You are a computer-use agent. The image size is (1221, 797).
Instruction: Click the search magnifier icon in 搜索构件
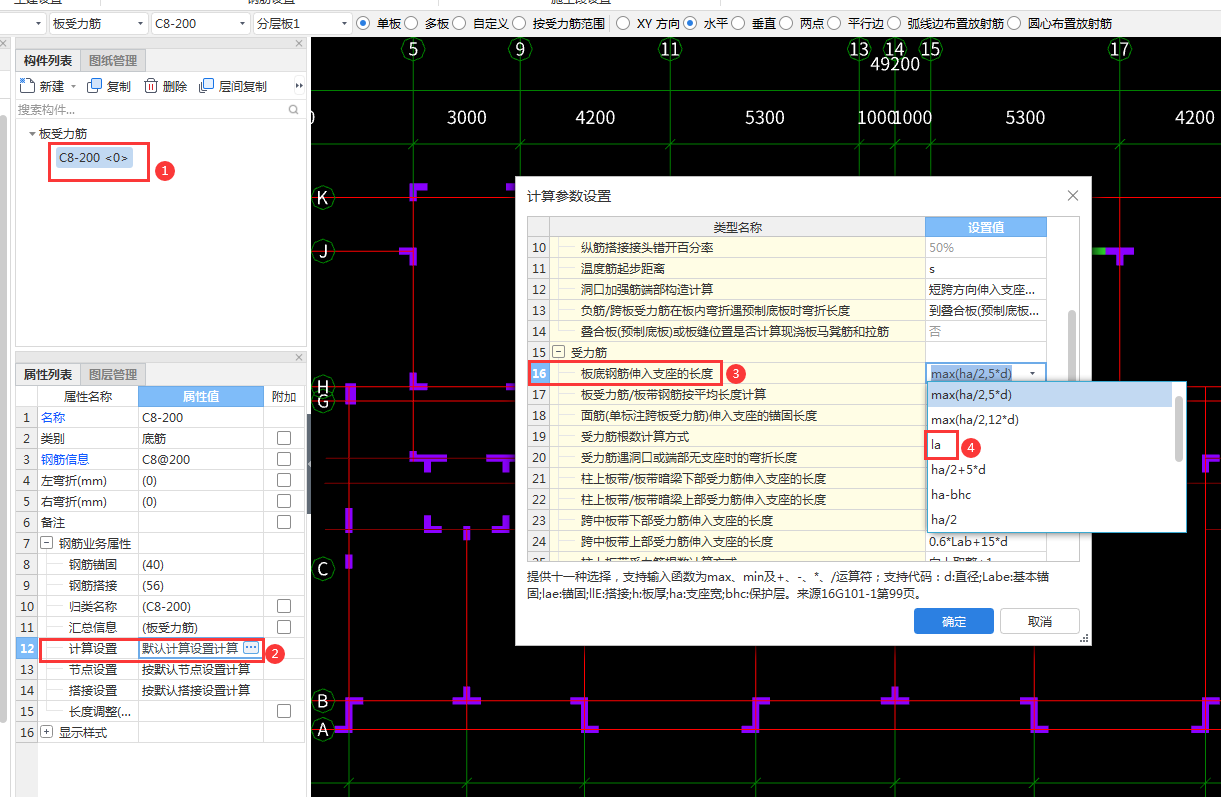[295, 109]
